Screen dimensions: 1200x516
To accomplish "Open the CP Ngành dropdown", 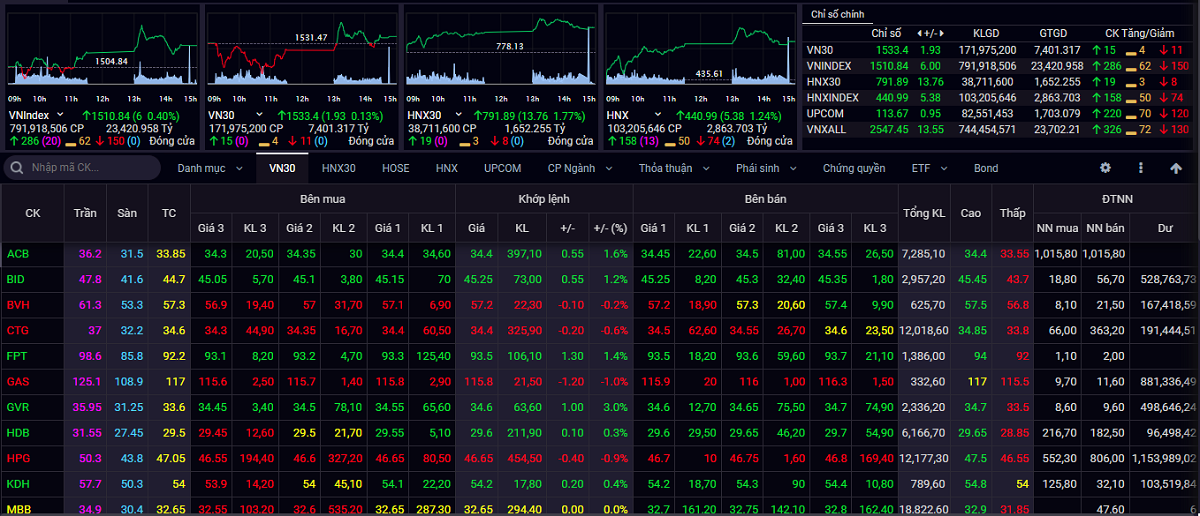I will (x=580, y=168).
